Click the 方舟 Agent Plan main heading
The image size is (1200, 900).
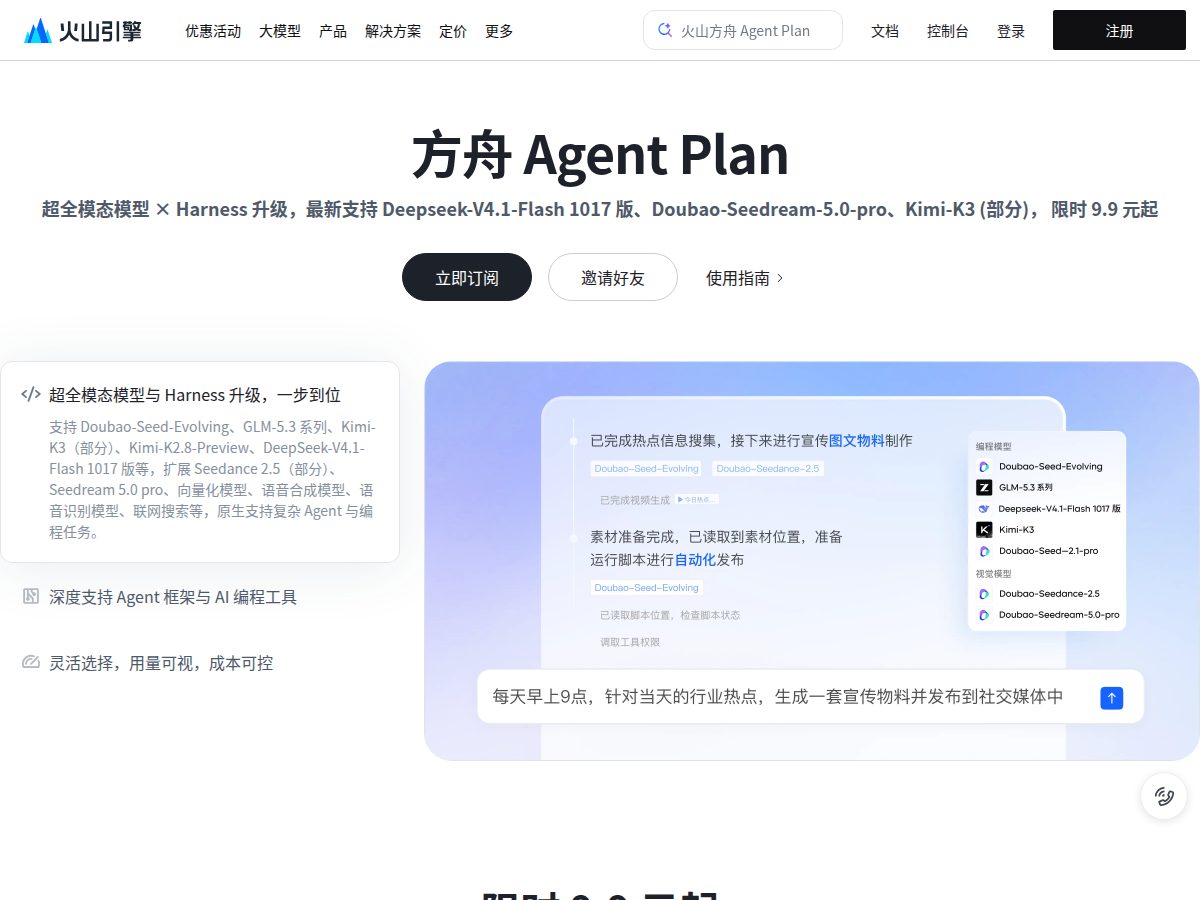click(x=600, y=155)
